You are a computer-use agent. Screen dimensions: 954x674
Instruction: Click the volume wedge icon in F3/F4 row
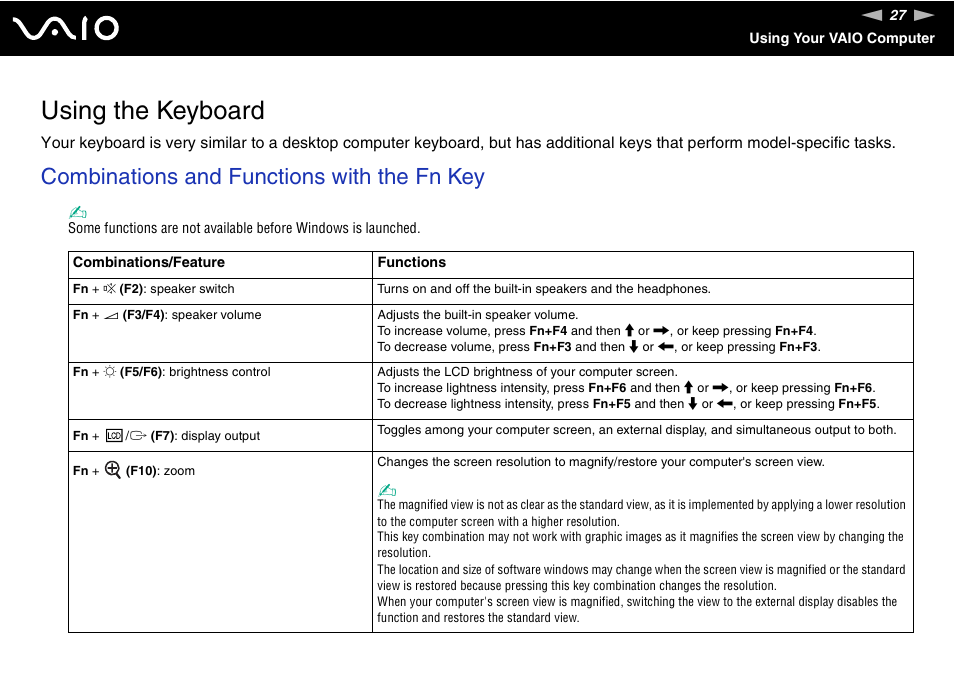[111, 316]
